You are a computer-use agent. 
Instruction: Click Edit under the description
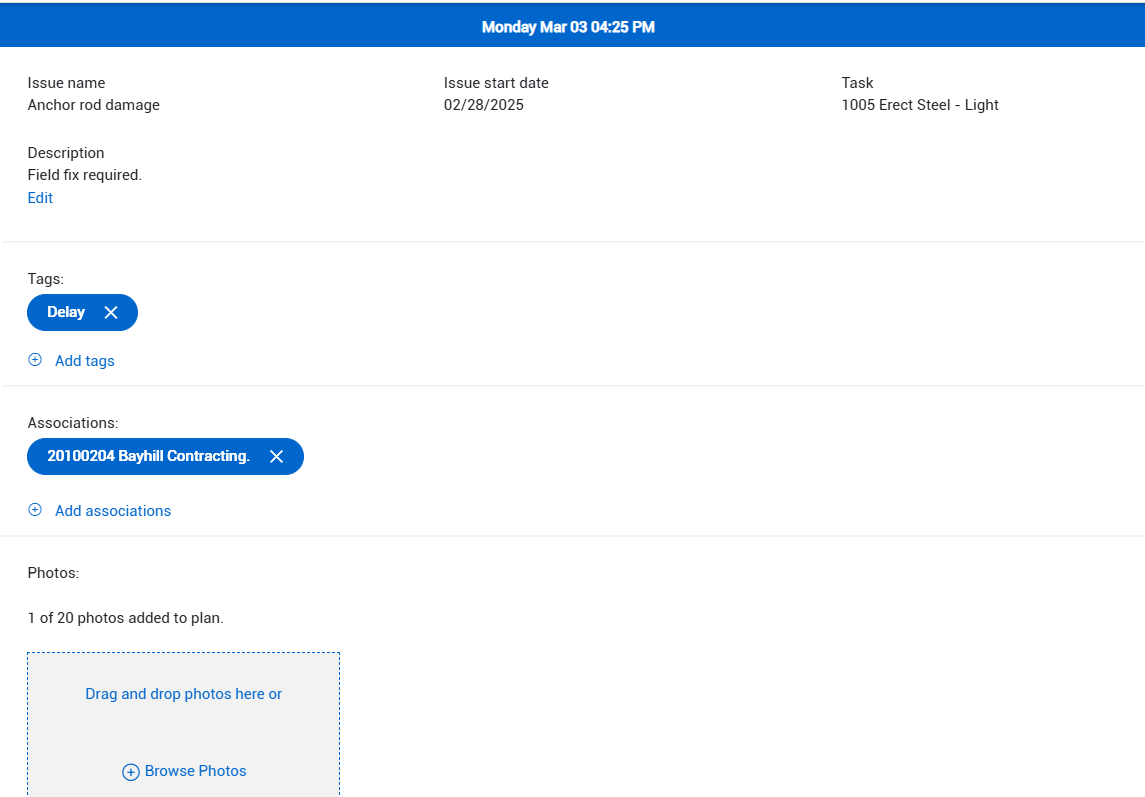coord(40,198)
